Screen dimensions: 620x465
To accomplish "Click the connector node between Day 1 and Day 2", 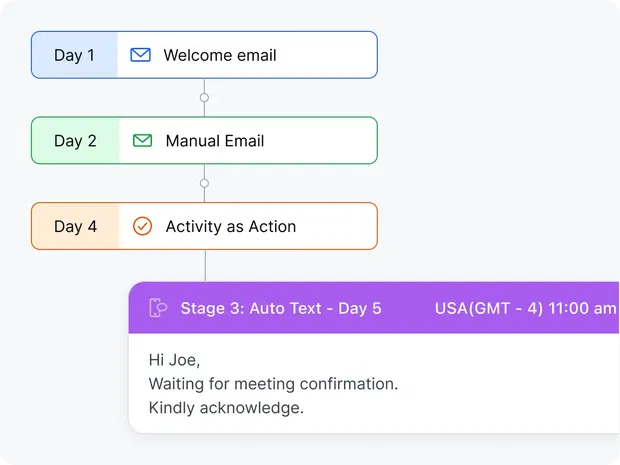I will pyautogui.click(x=204, y=97).
